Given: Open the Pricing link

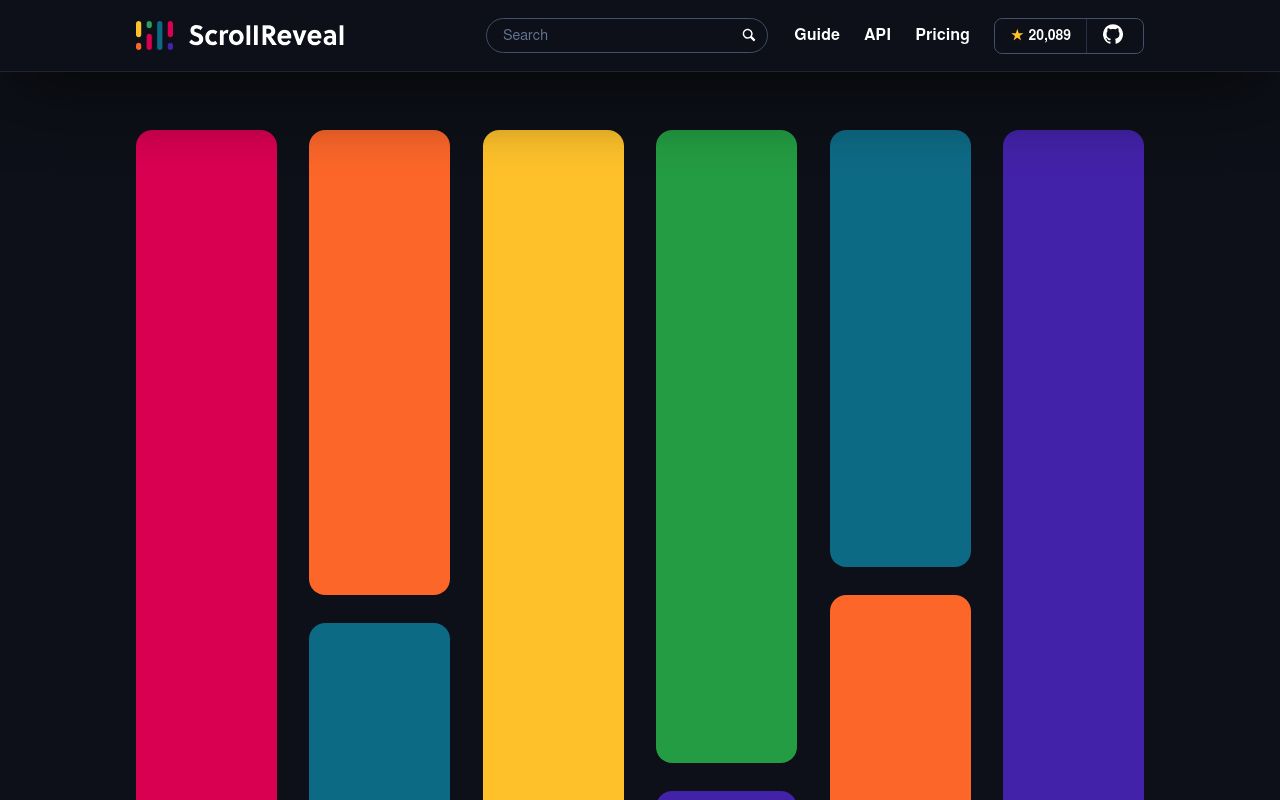Looking at the screenshot, I should click(x=942, y=35).
